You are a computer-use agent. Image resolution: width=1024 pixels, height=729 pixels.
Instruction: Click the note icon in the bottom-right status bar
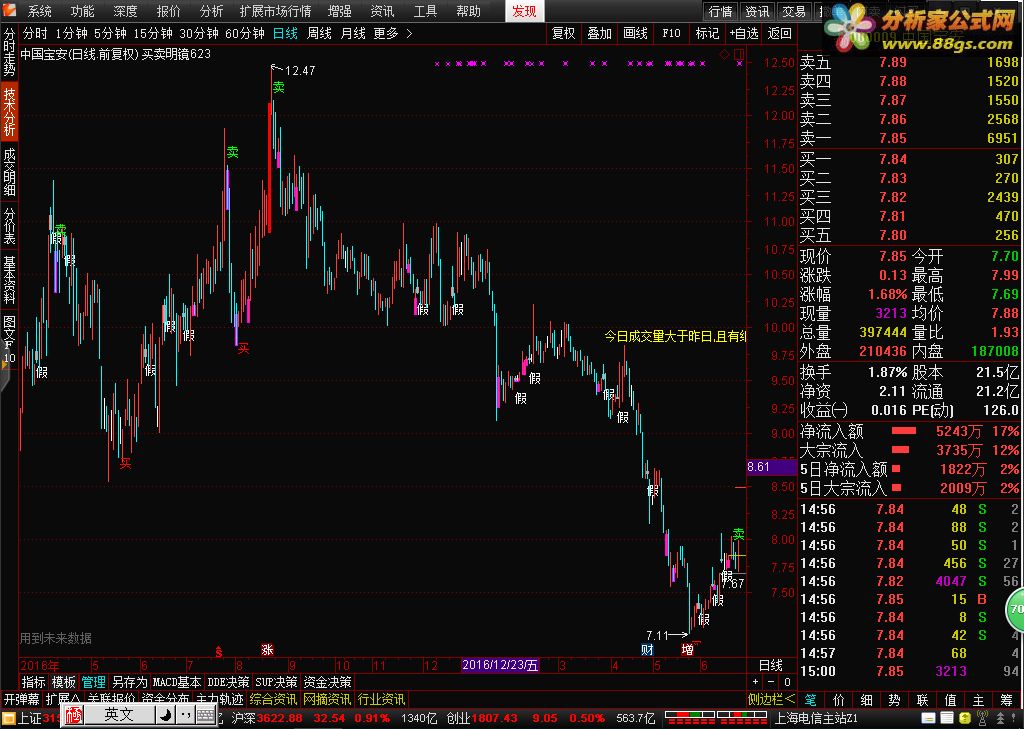click(928, 719)
